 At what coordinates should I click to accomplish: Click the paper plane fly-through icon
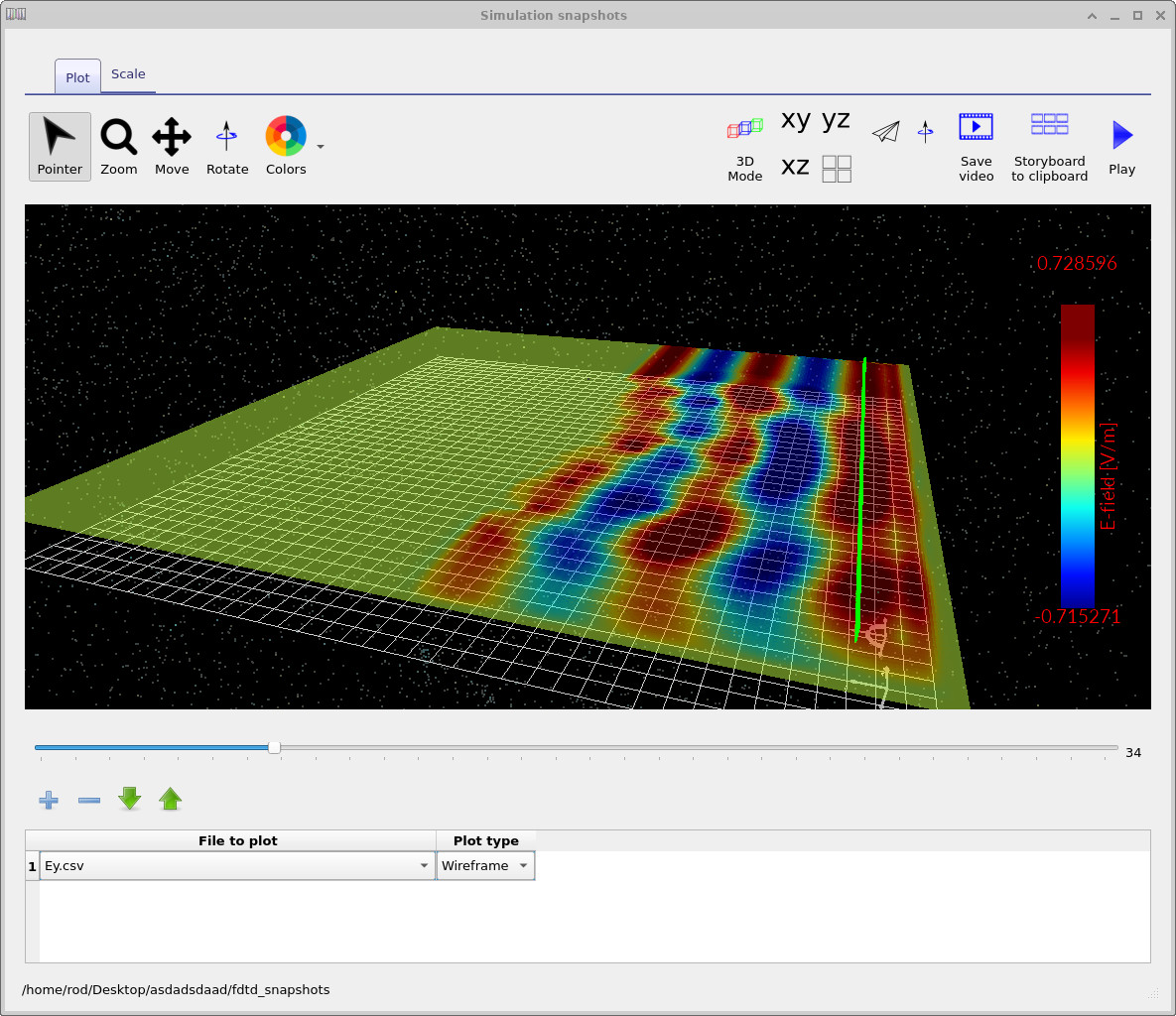[886, 132]
